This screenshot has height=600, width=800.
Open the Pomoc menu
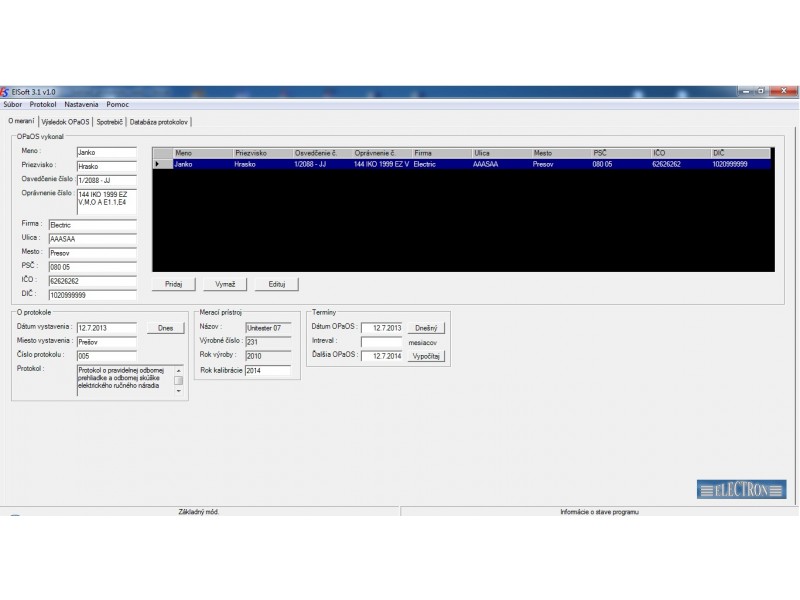117,104
